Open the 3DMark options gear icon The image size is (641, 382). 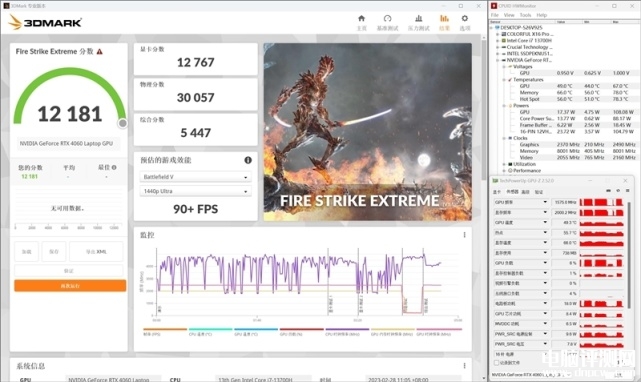pos(464,18)
